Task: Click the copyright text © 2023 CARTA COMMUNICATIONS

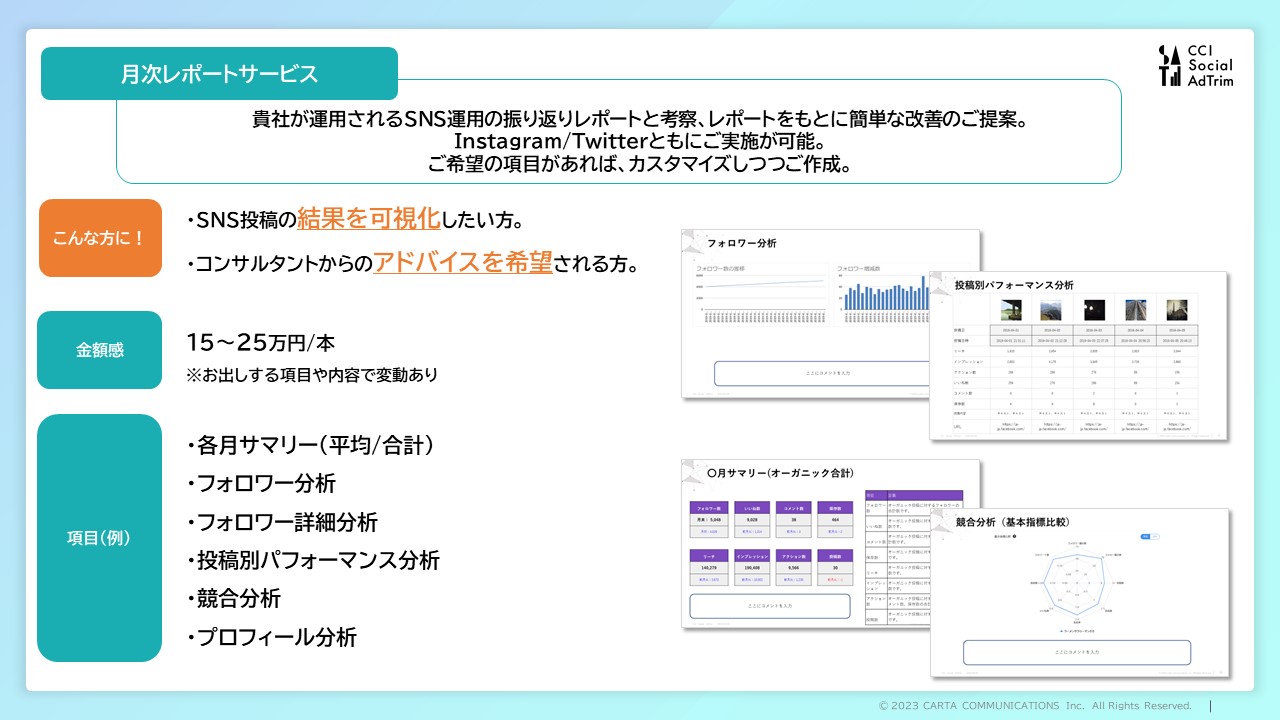Action: 1035,705
